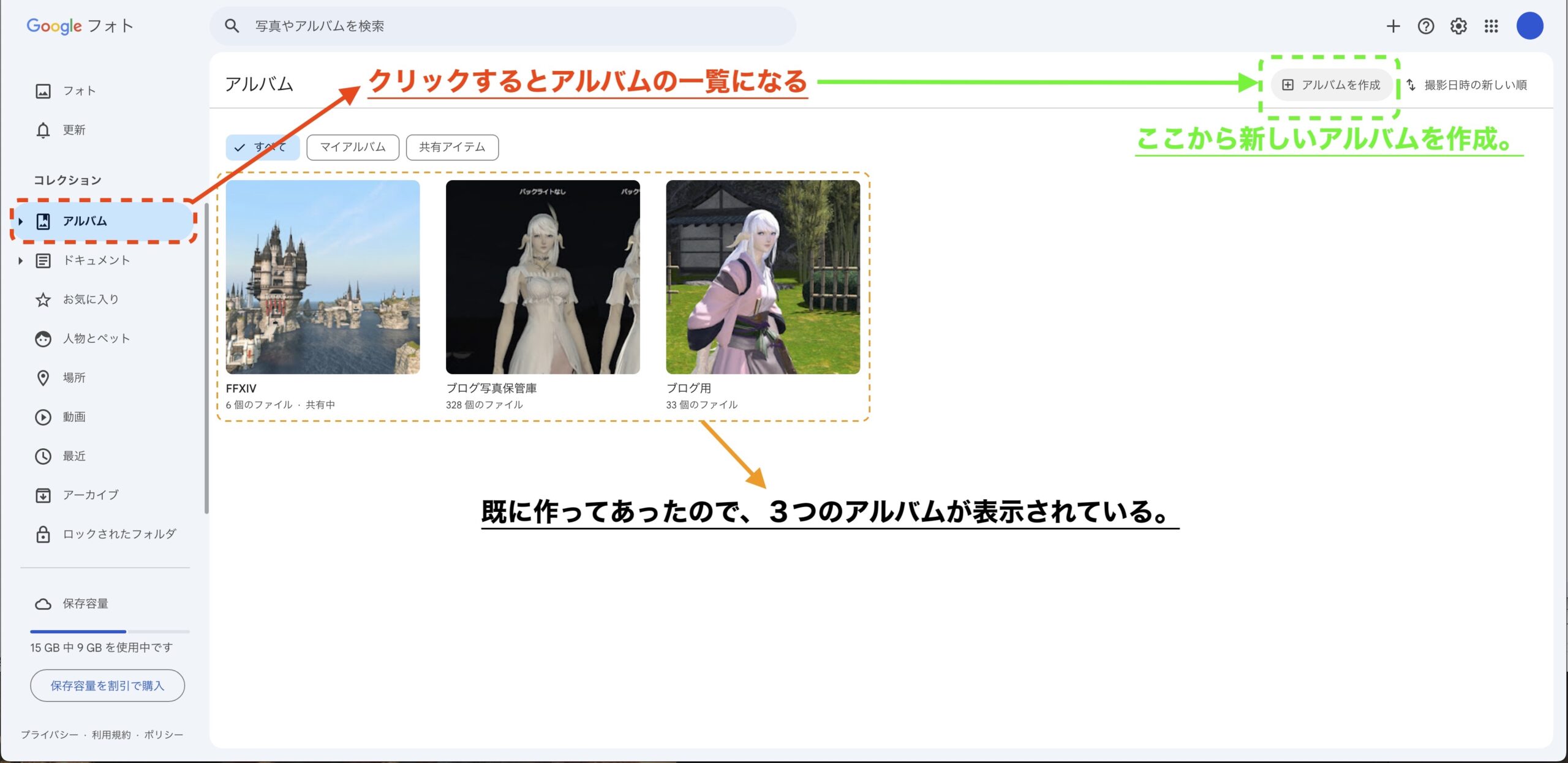
Task: Click the FFXIV album title text
Action: (x=241, y=388)
